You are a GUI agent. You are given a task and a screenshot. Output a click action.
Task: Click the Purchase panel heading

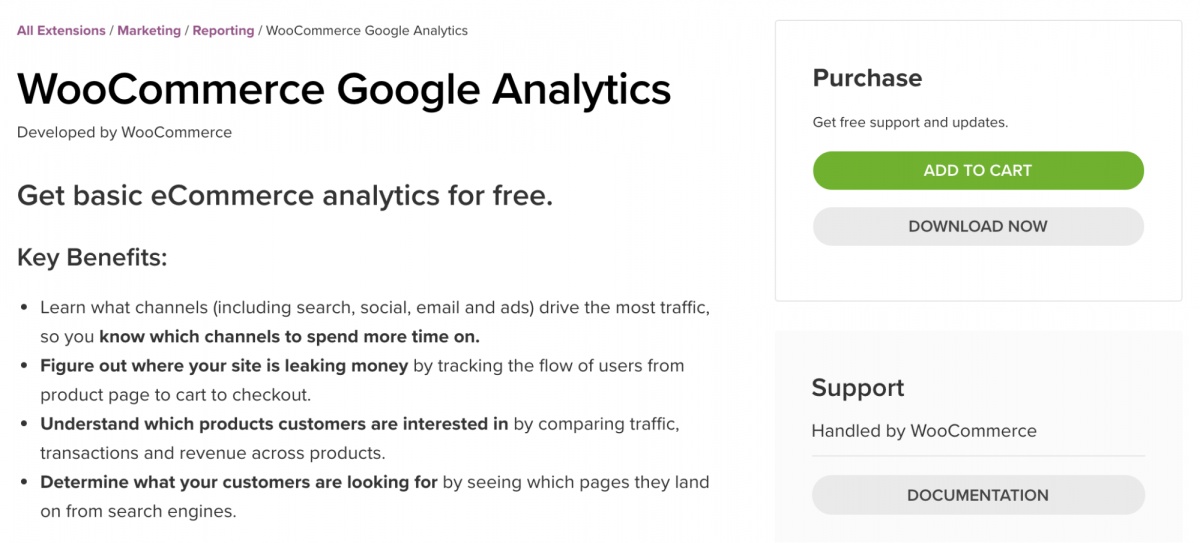click(867, 78)
